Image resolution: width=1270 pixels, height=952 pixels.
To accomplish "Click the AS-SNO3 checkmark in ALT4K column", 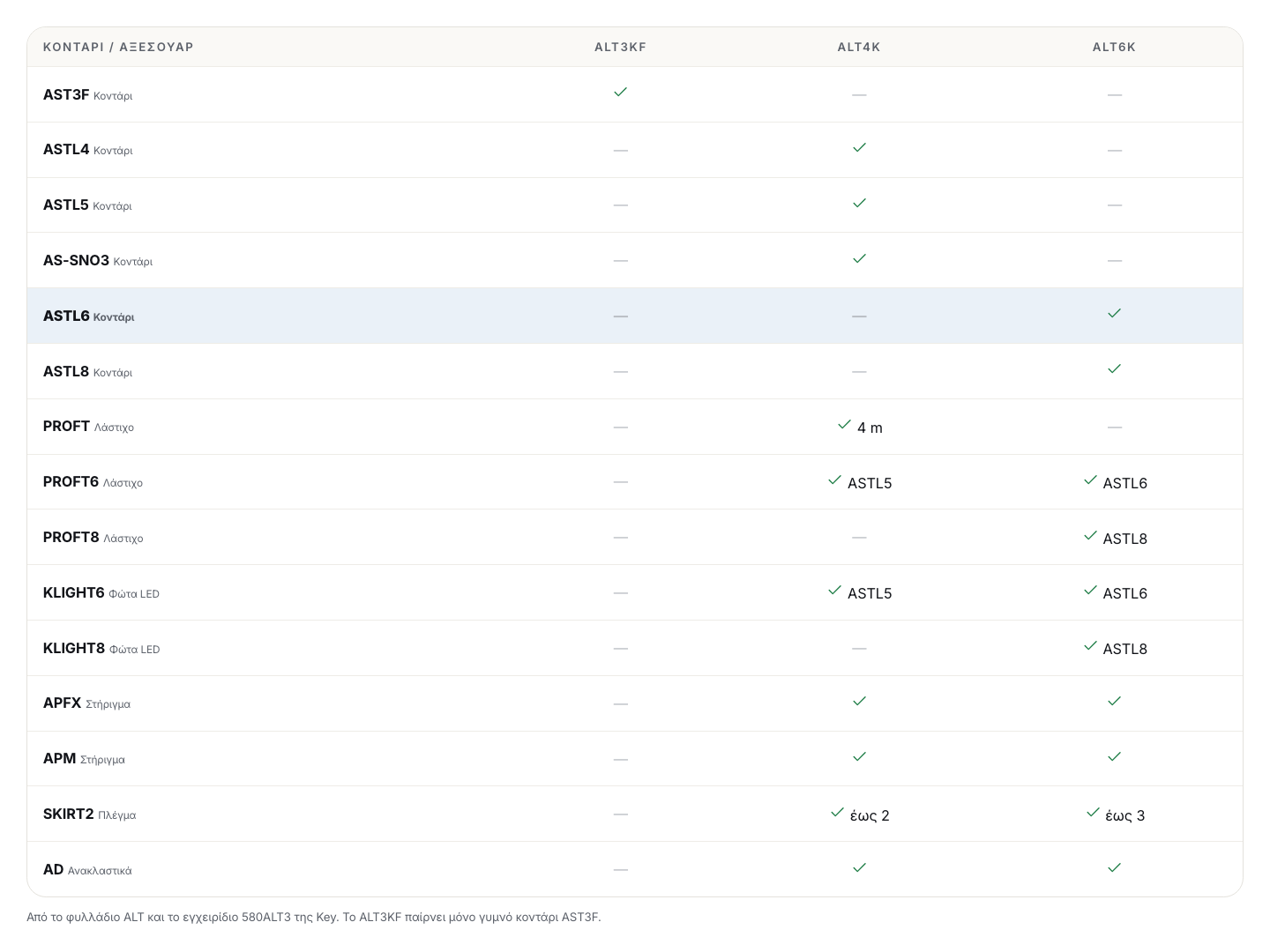I will click(x=859, y=258).
